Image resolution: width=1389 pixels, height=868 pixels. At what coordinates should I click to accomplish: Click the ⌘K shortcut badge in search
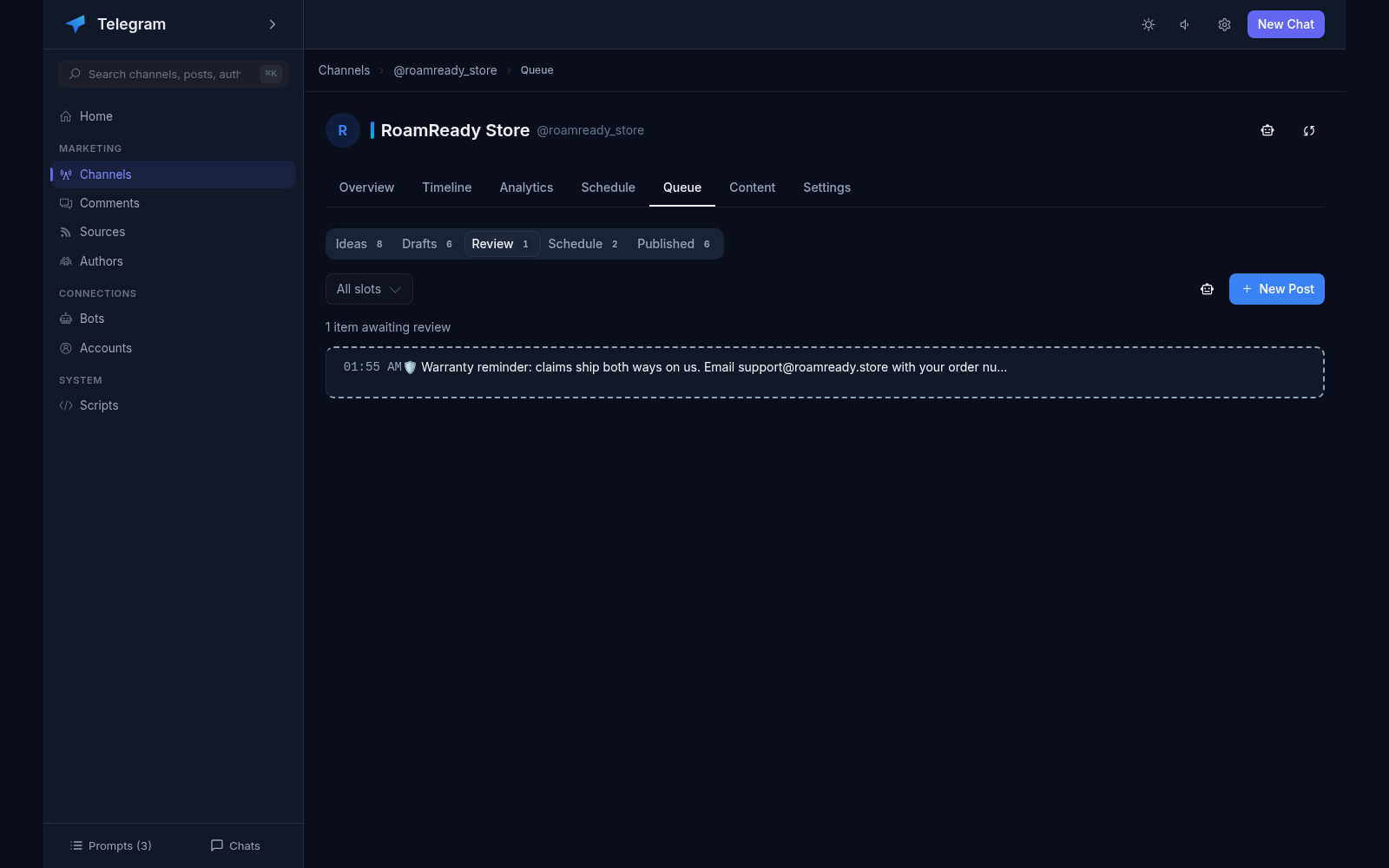pyautogui.click(x=271, y=74)
